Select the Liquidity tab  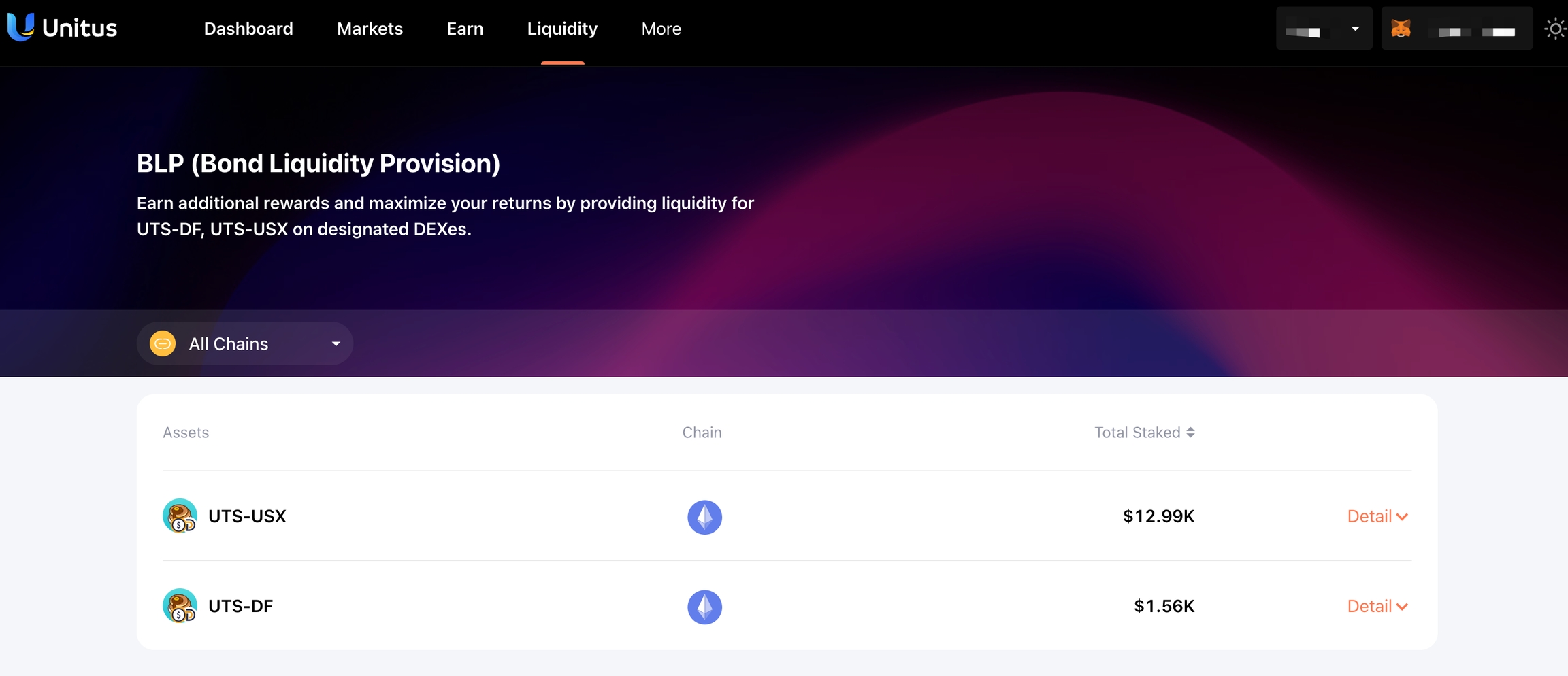click(x=562, y=29)
